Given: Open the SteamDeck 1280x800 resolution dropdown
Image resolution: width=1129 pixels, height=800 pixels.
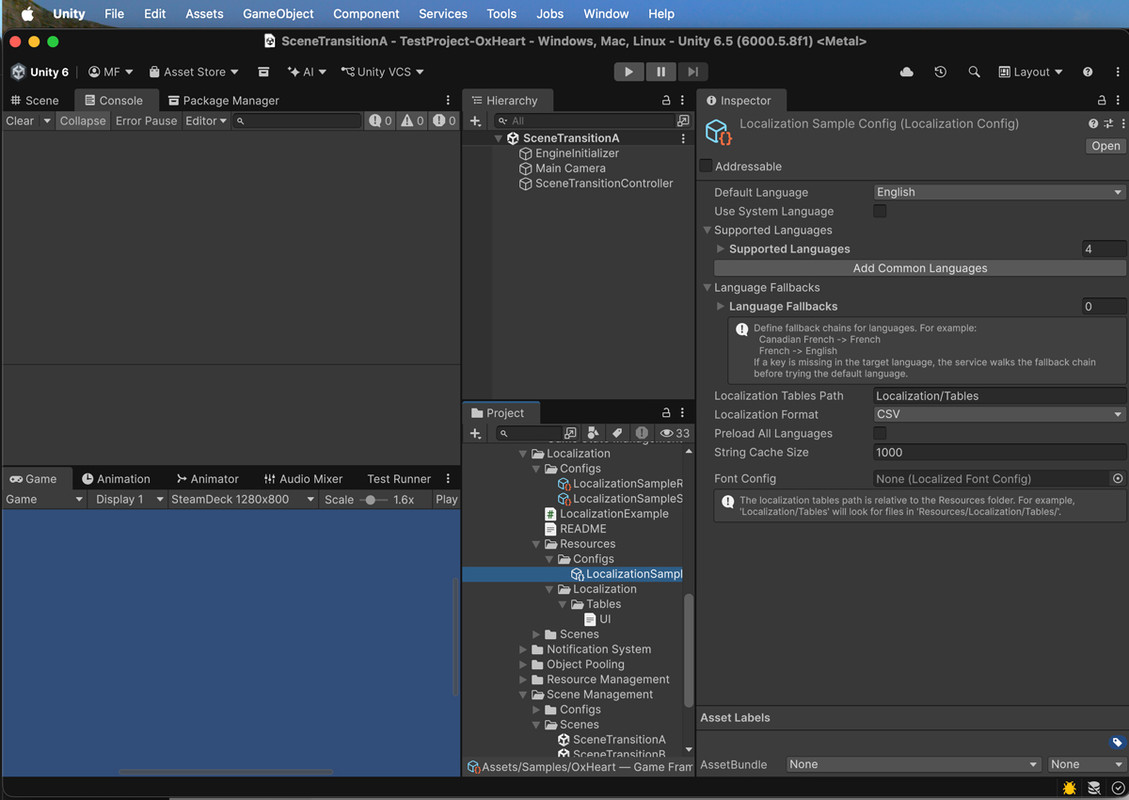Looking at the screenshot, I should [x=243, y=500].
